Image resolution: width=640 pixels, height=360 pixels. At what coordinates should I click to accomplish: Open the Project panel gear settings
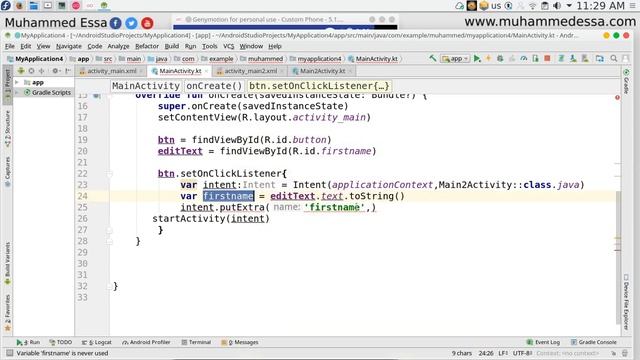(56, 71)
